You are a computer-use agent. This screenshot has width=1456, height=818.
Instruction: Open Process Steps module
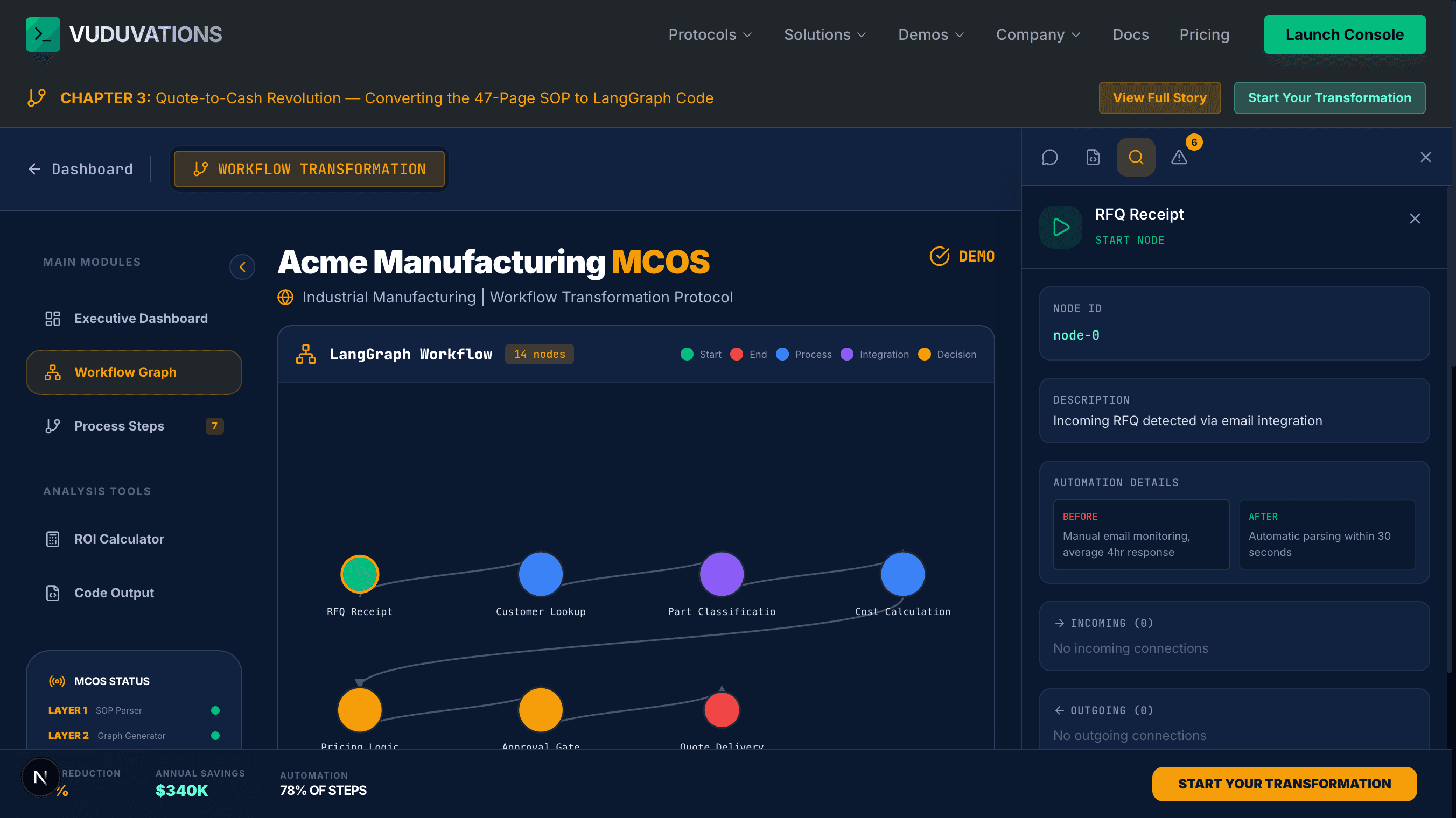(134, 426)
